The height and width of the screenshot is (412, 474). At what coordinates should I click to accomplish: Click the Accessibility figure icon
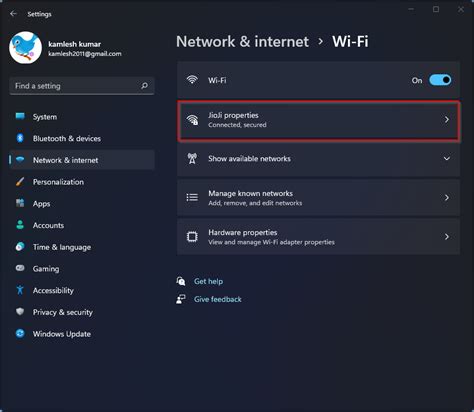[x=20, y=290]
